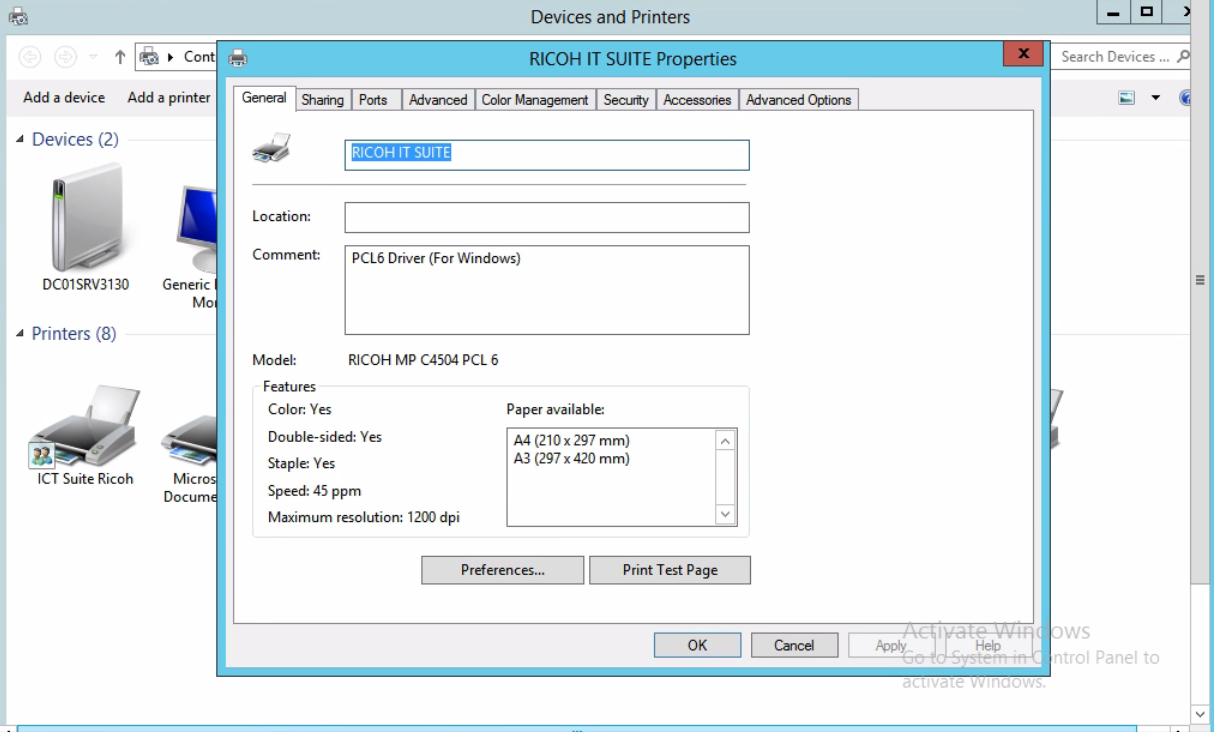The width and height of the screenshot is (1214, 732).
Task: Click the Preferences... button
Action: click(502, 570)
